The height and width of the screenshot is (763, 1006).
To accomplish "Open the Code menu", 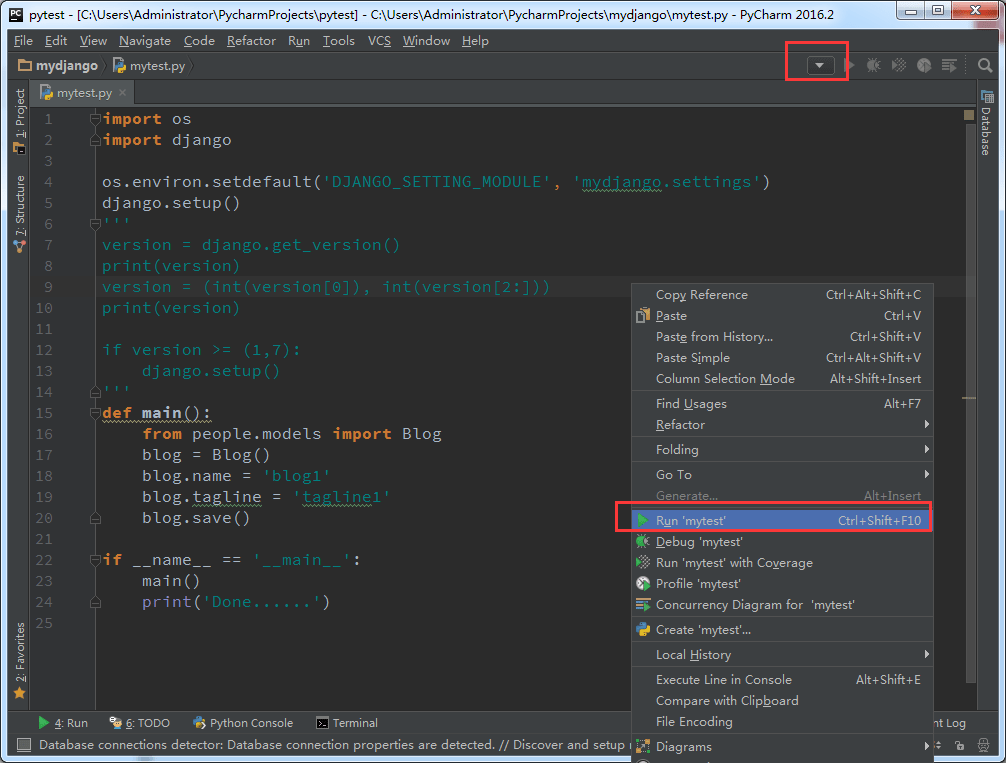I will (x=199, y=40).
